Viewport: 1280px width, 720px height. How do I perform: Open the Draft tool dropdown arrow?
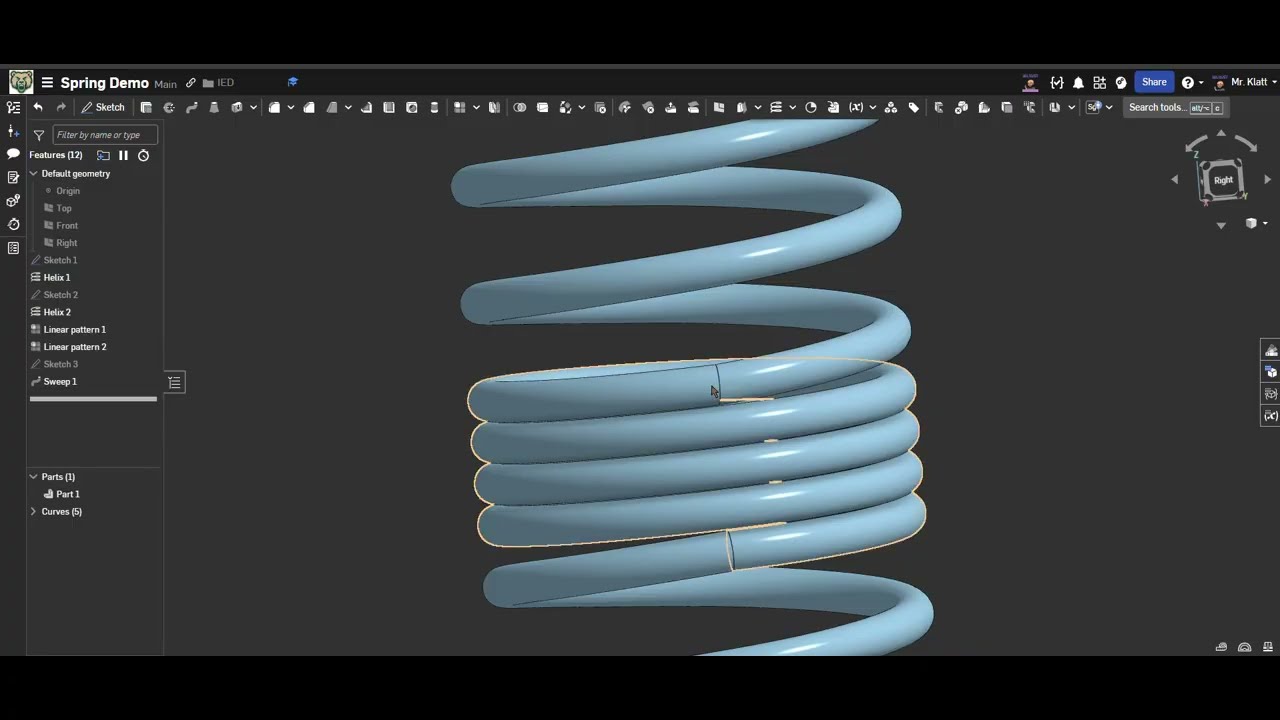(348, 107)
